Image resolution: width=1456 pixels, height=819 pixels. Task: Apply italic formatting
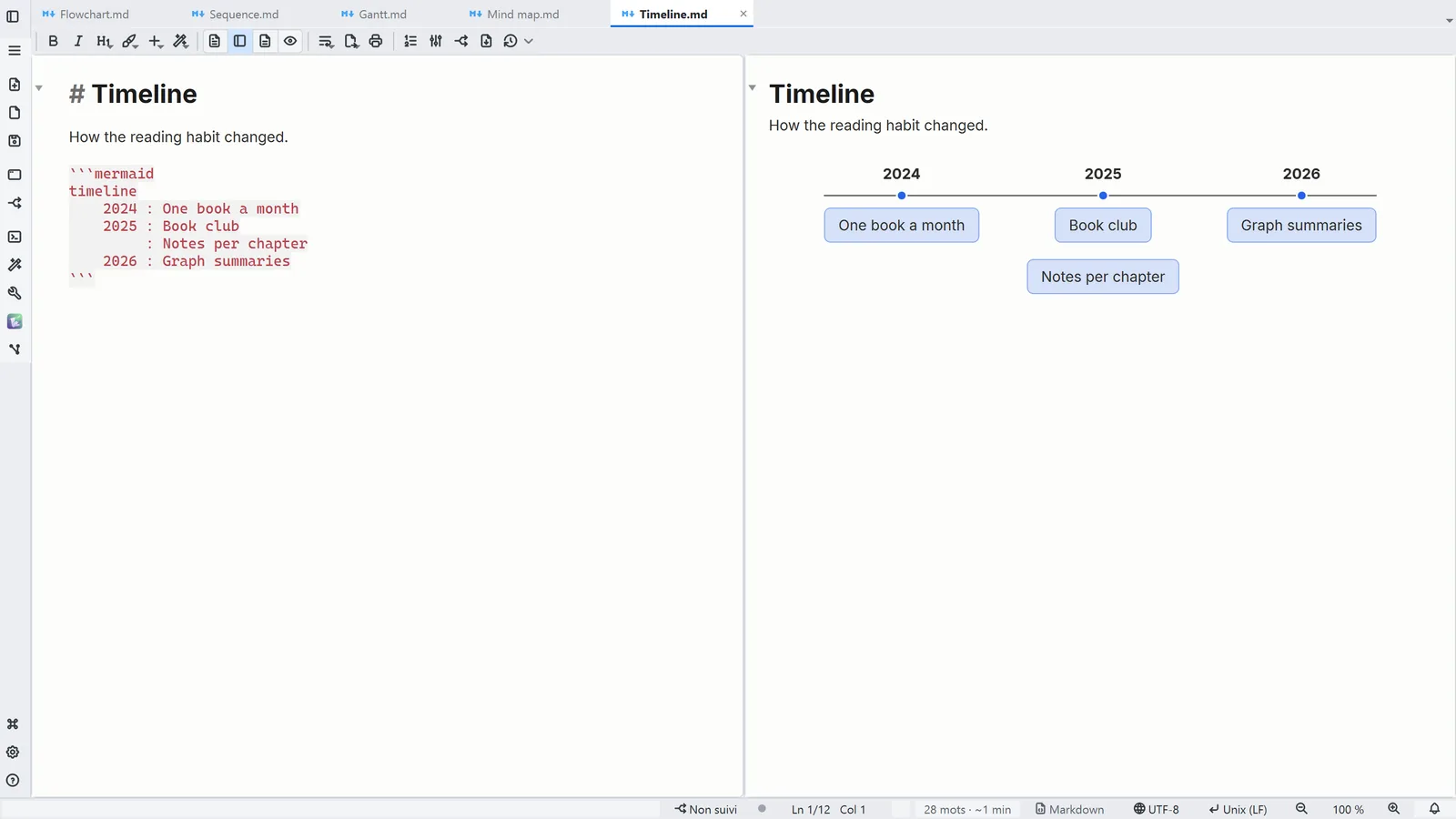coord(78,41)
